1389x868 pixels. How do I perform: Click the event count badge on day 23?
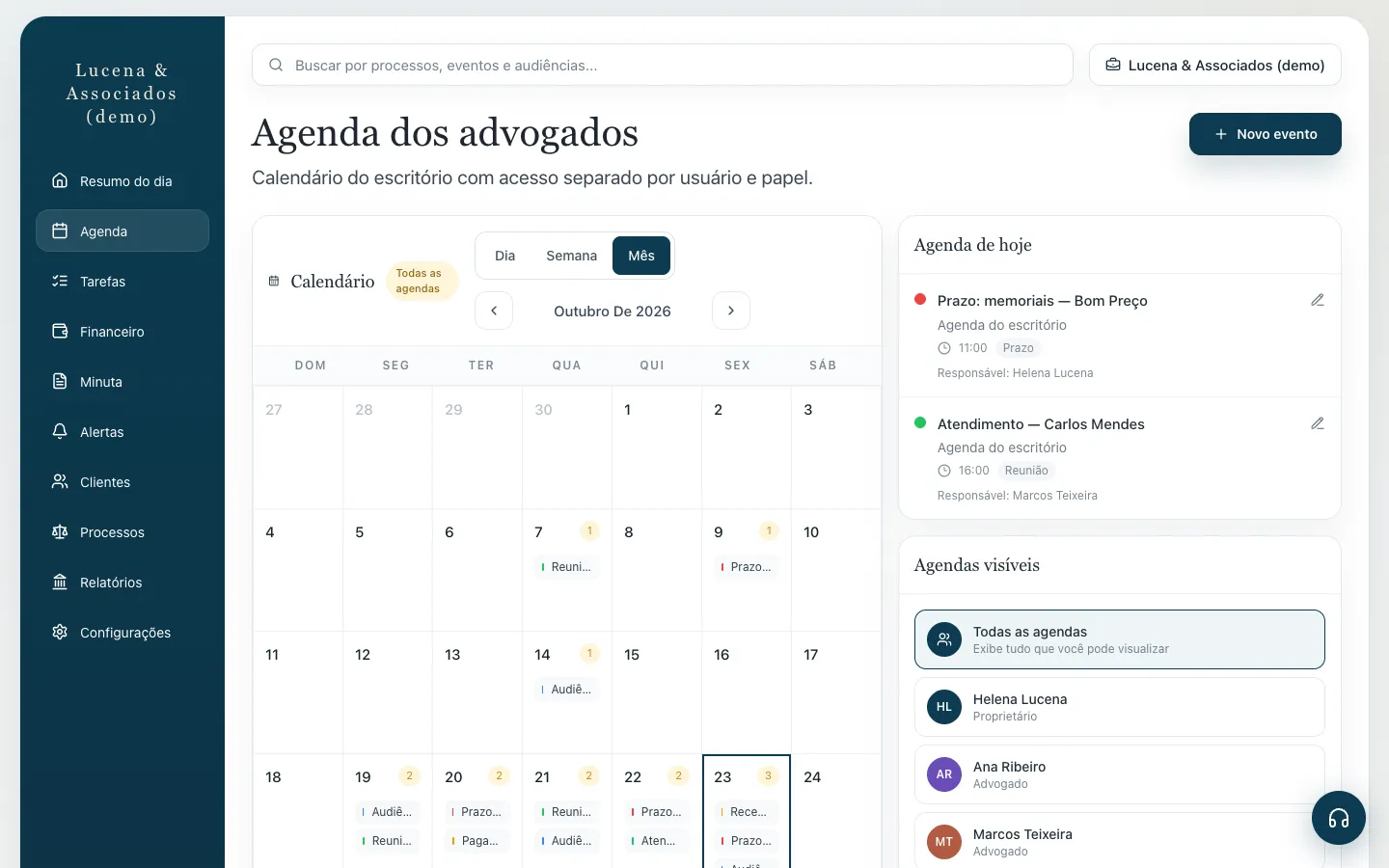[x=769, y=775]
